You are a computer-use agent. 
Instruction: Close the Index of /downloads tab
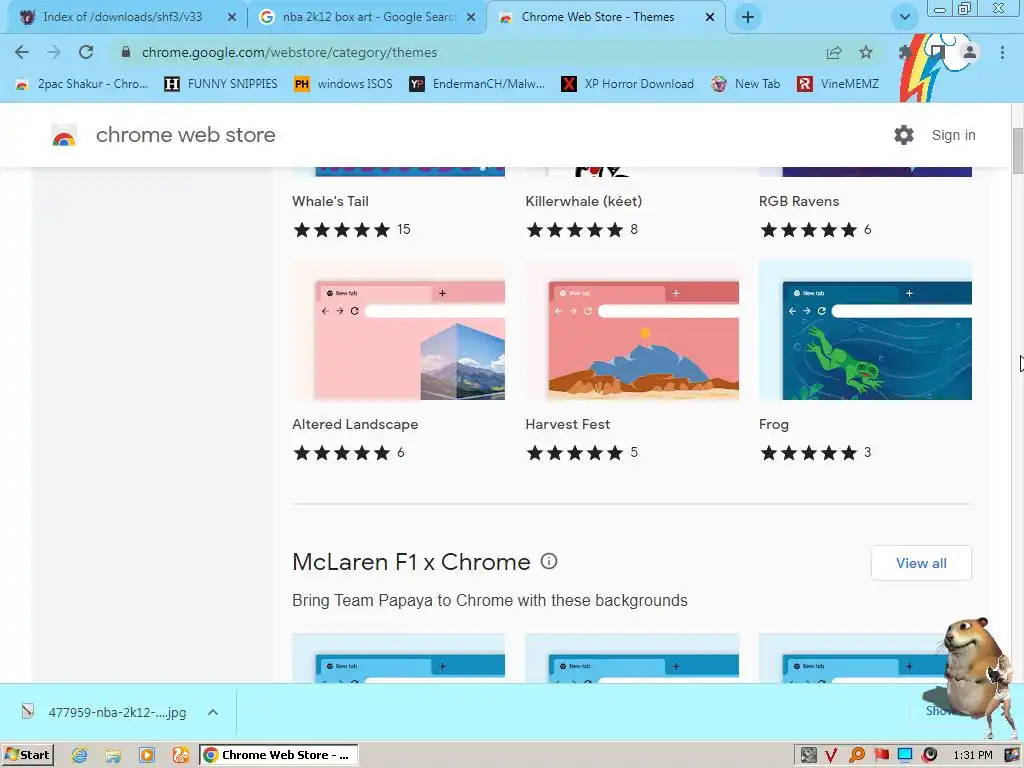point(231,18)
